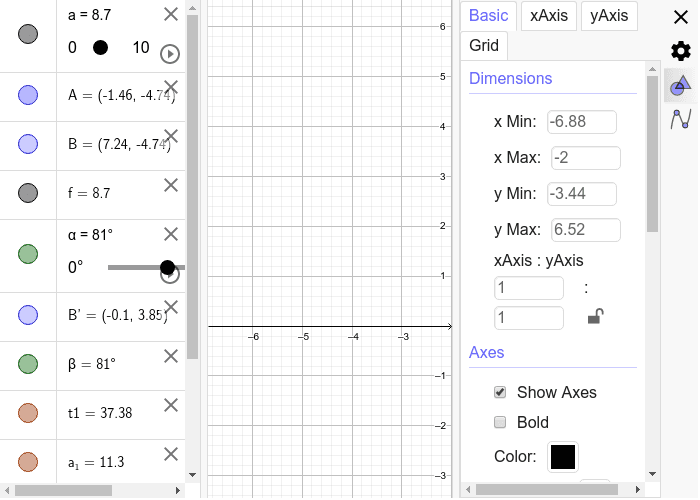Toggle visibility of point A
This screenshot has height=500, width=700.
[28, 96]
